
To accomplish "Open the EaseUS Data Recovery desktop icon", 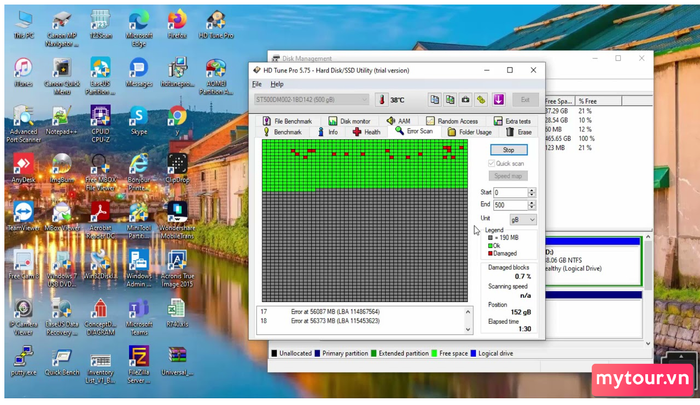I will click(x=62, y=316).
